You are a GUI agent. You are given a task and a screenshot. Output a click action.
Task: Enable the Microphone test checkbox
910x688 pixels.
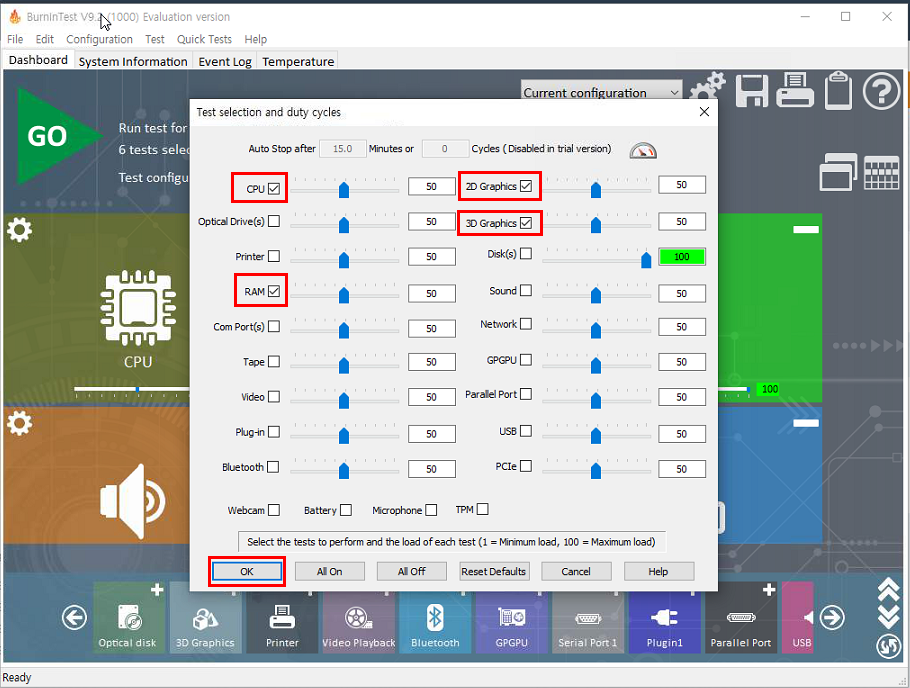[x=431, y=510]
